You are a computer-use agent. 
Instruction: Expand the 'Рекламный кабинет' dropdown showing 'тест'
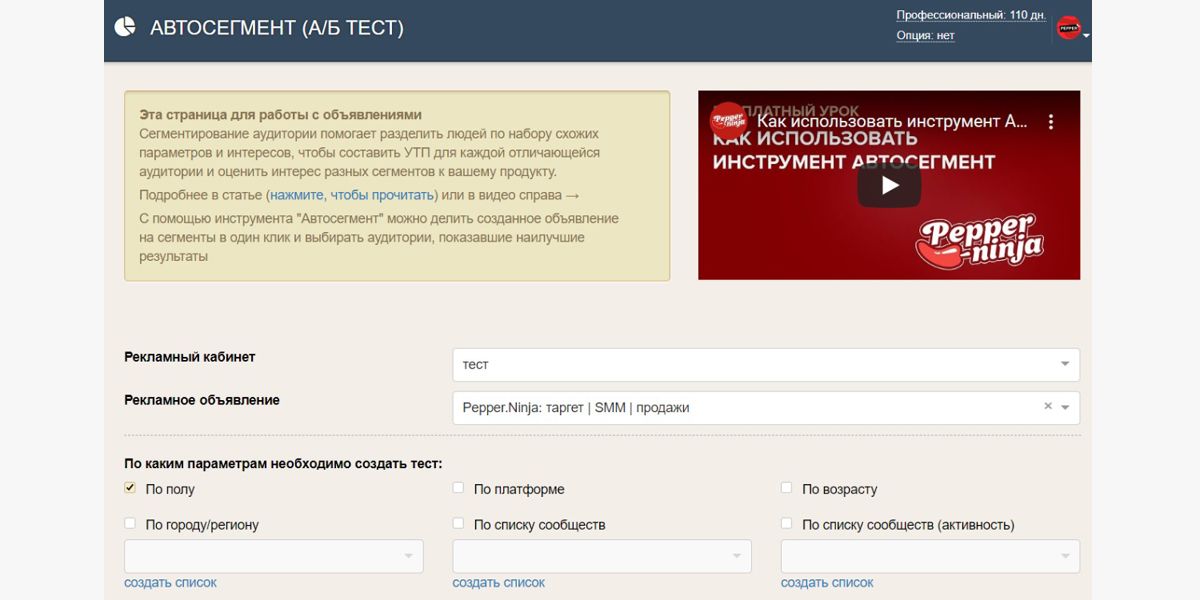(x=766, y=364)
